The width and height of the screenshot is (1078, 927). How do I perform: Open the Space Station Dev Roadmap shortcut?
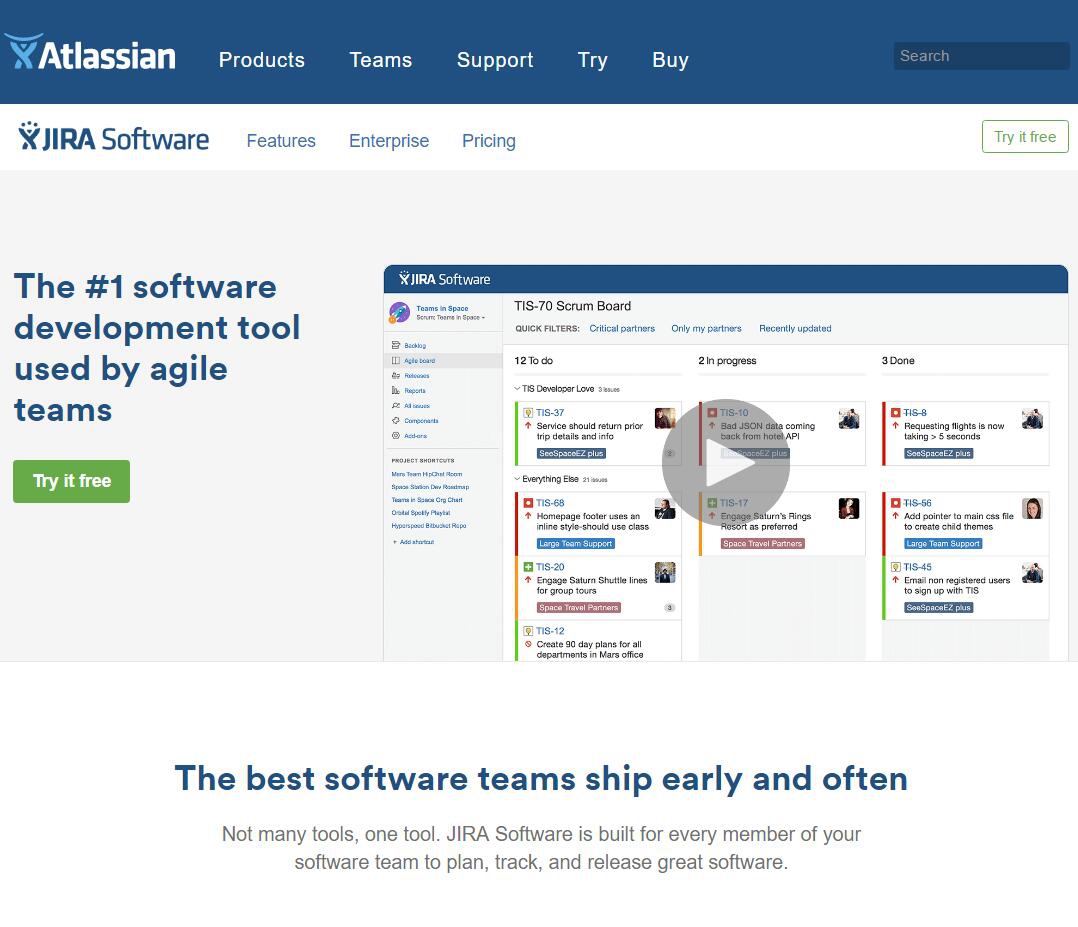click(x=430, y=487)
